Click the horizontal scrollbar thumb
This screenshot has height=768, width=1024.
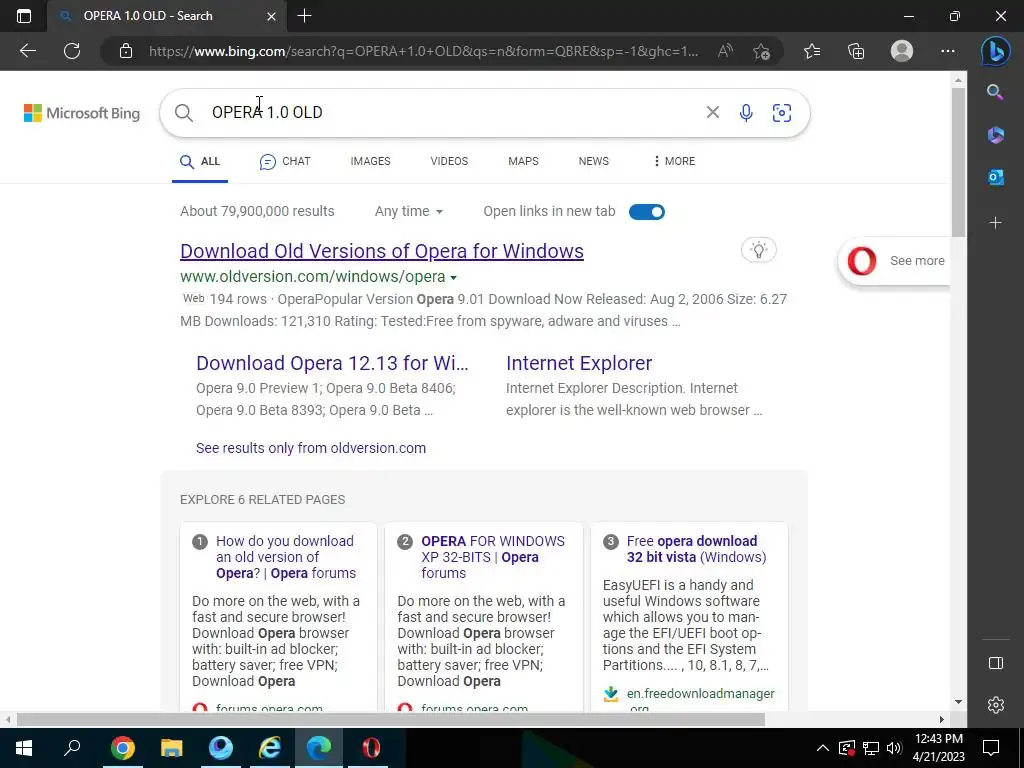tap(391, 719)
